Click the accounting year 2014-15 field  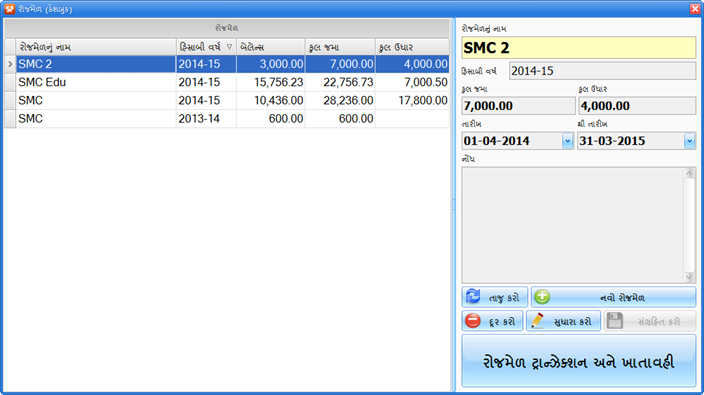point(602,71)
